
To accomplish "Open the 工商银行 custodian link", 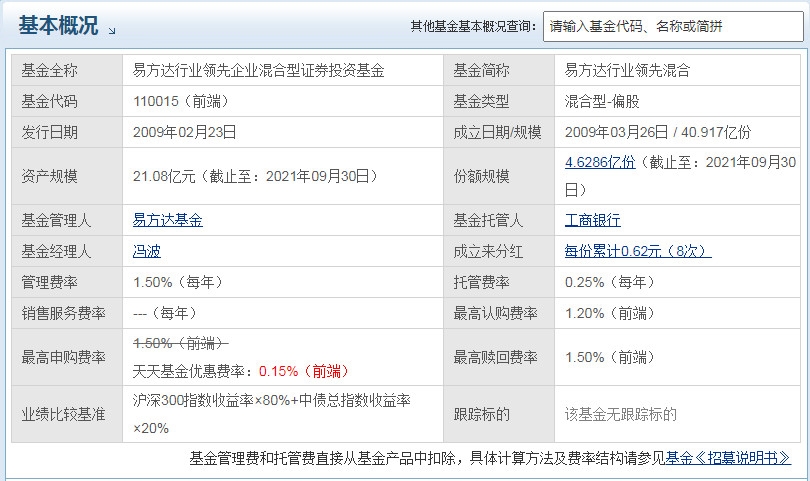I will coord(592,220).
